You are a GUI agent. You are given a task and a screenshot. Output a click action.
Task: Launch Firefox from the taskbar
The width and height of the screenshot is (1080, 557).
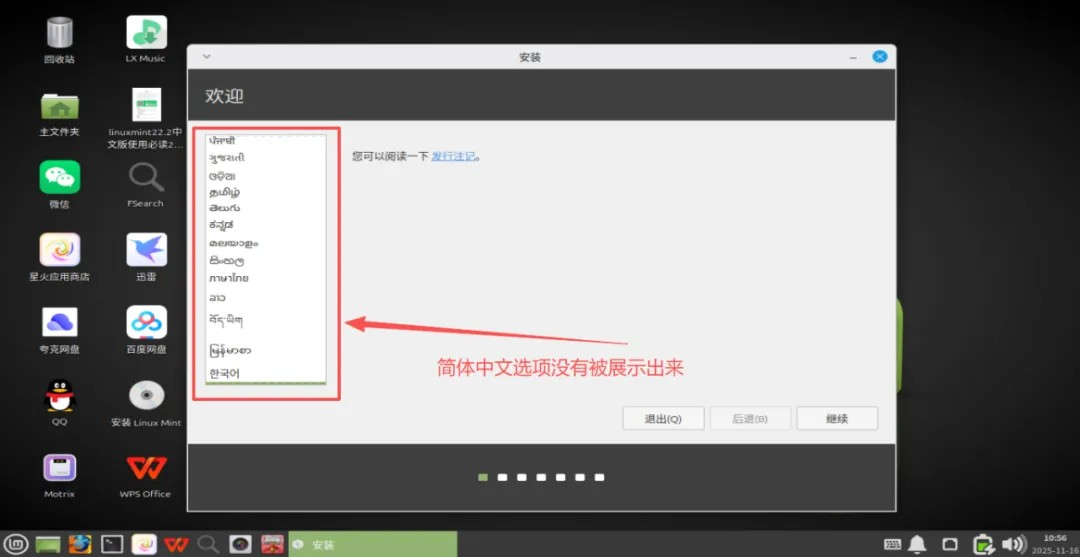(x=80, y=545)
